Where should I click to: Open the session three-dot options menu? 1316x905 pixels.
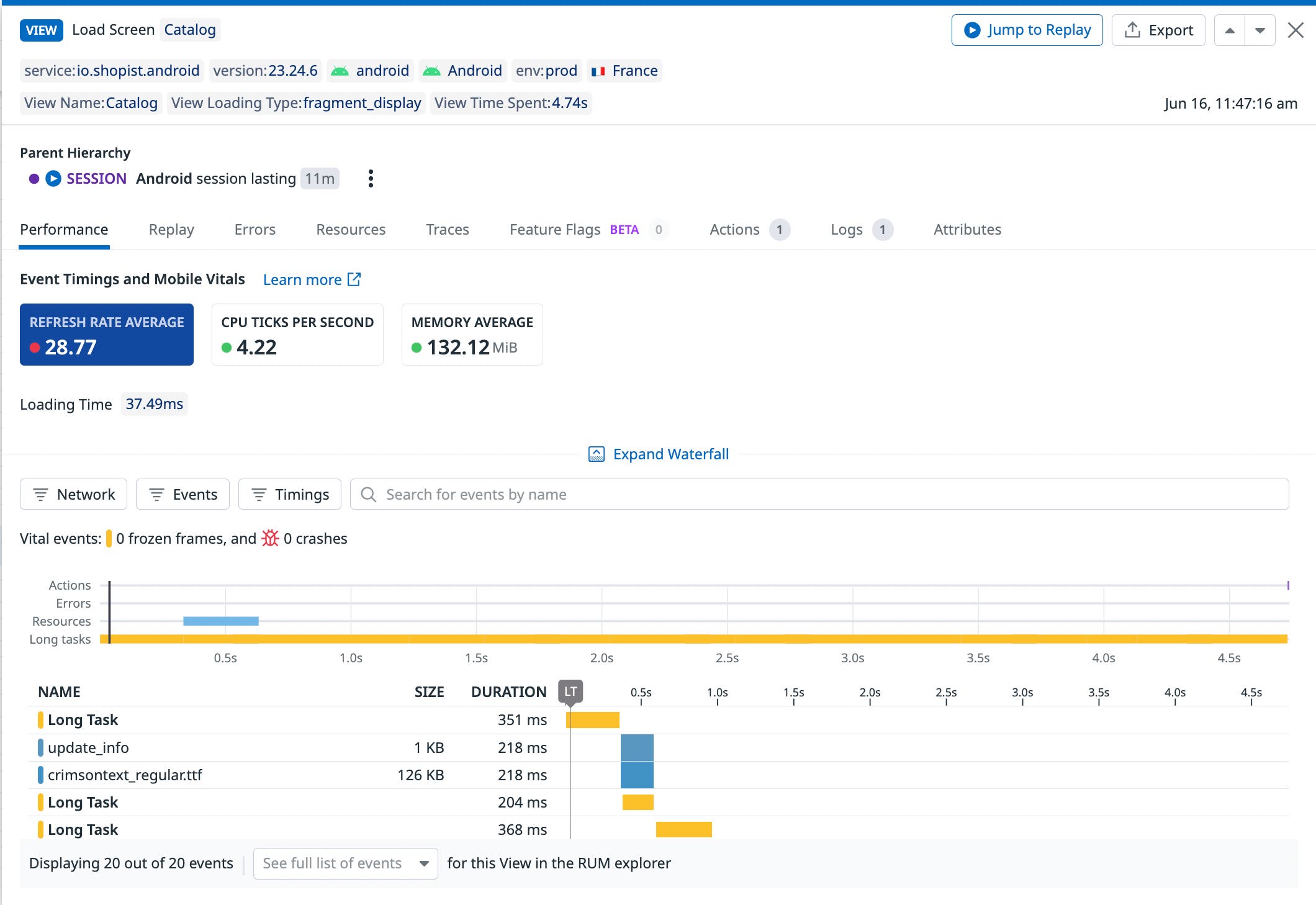click(371, 179)
